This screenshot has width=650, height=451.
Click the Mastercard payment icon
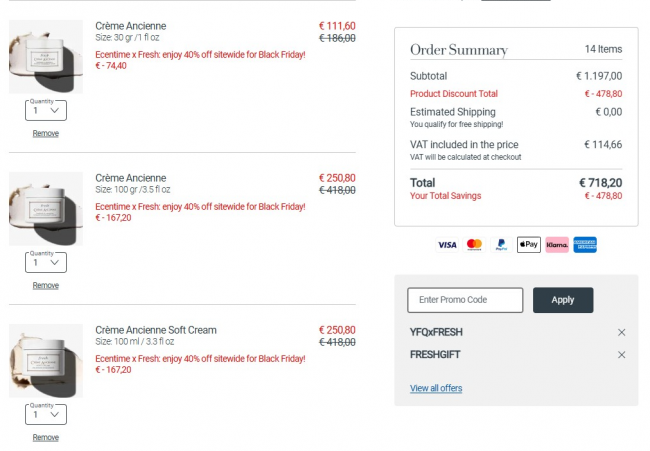tap(474, 244)
